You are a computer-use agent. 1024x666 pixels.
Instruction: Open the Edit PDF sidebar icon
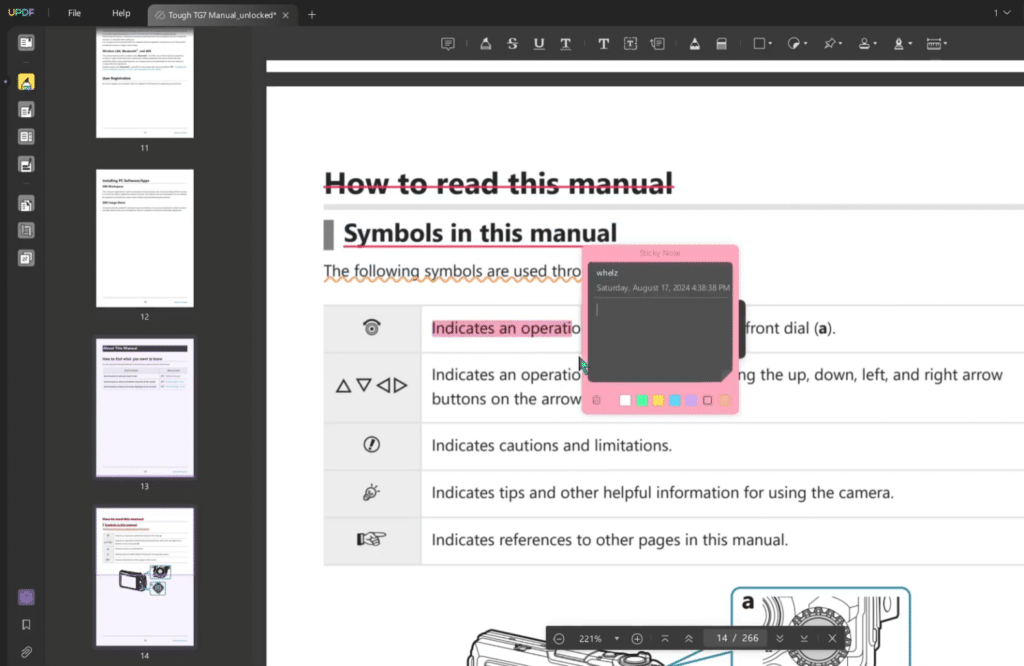(x=26, y=110)
